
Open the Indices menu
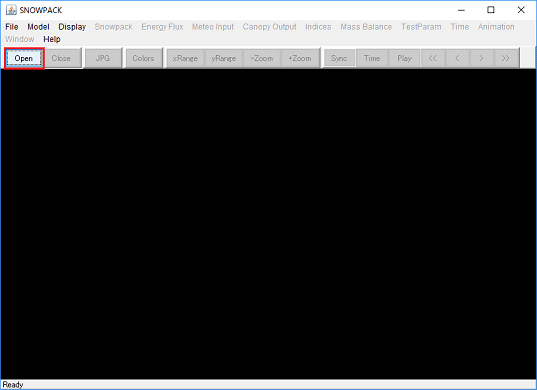[318, 27]
